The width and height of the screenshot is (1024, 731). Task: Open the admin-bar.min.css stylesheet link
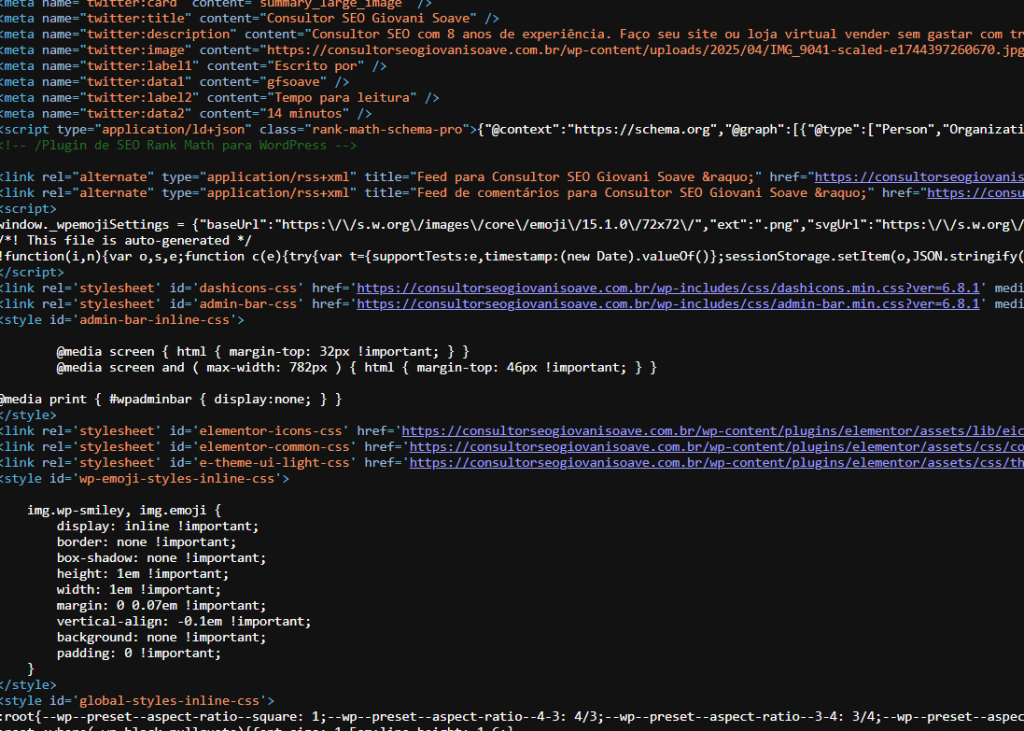[668, 304]
